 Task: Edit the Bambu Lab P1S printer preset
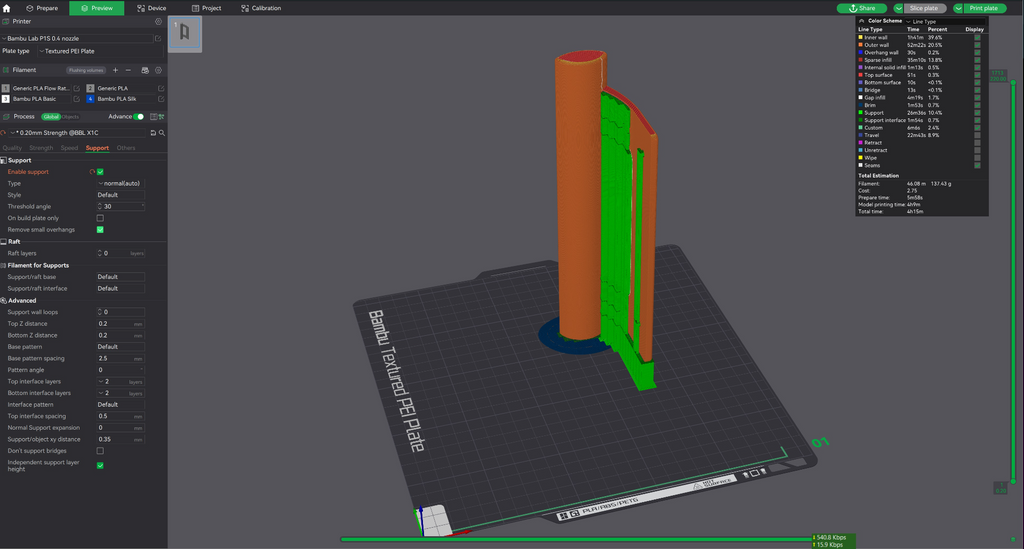click(x=158, y=39)
